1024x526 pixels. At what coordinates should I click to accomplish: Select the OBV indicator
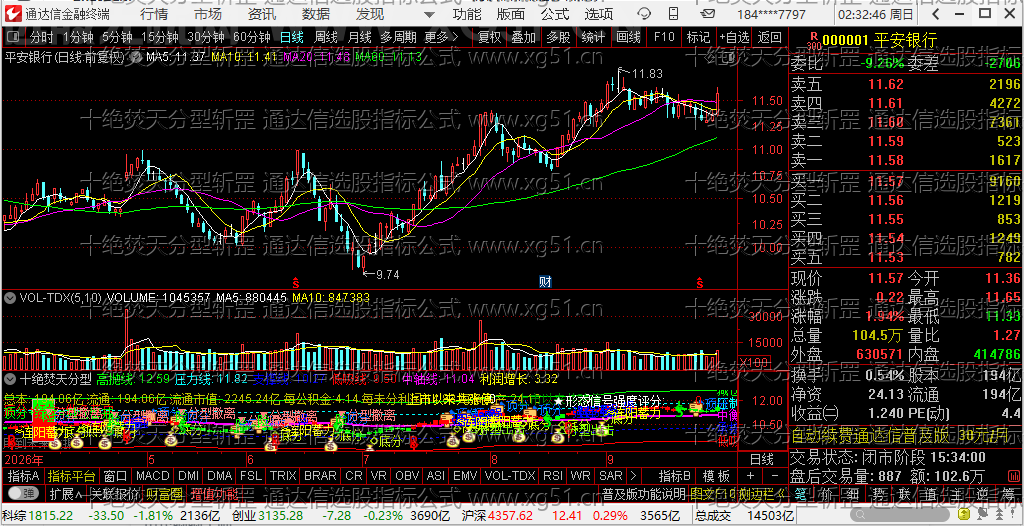408,475
